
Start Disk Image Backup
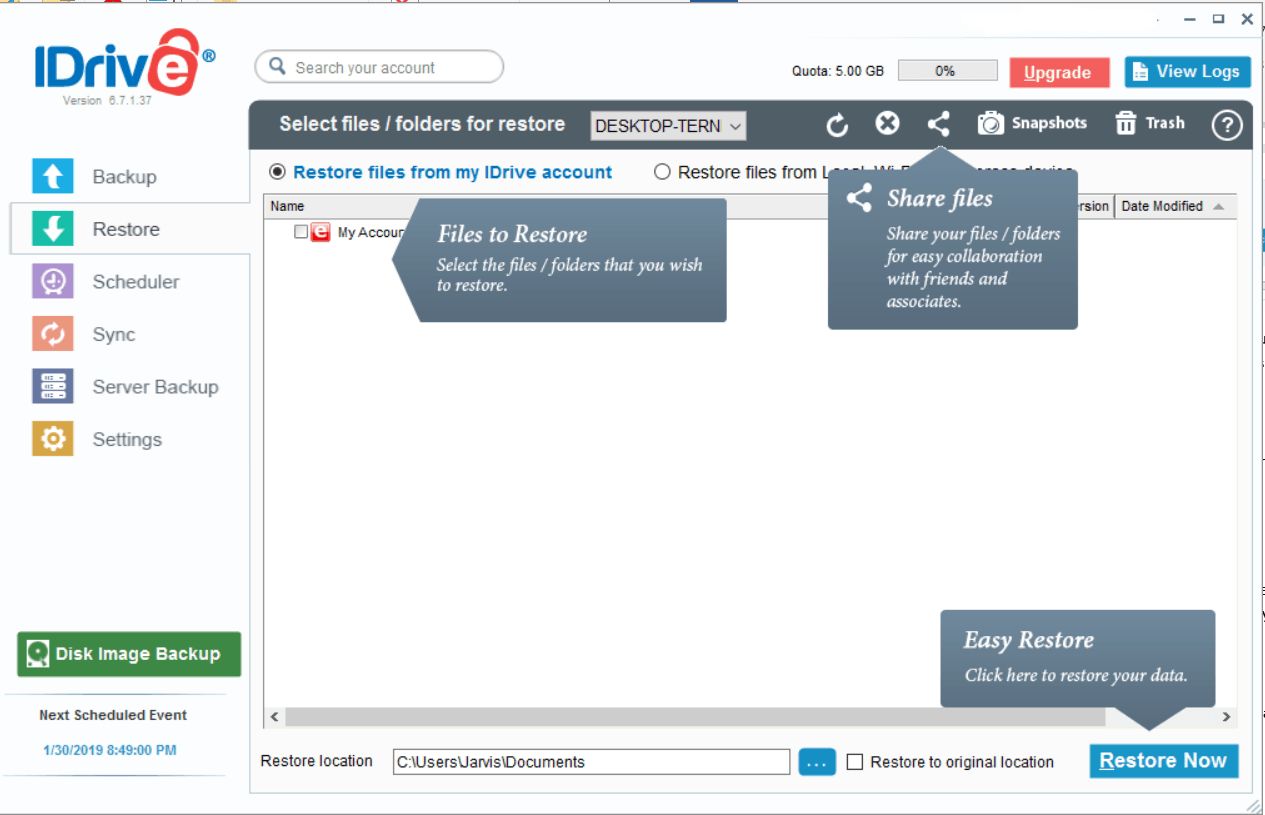tap(129, 654)
